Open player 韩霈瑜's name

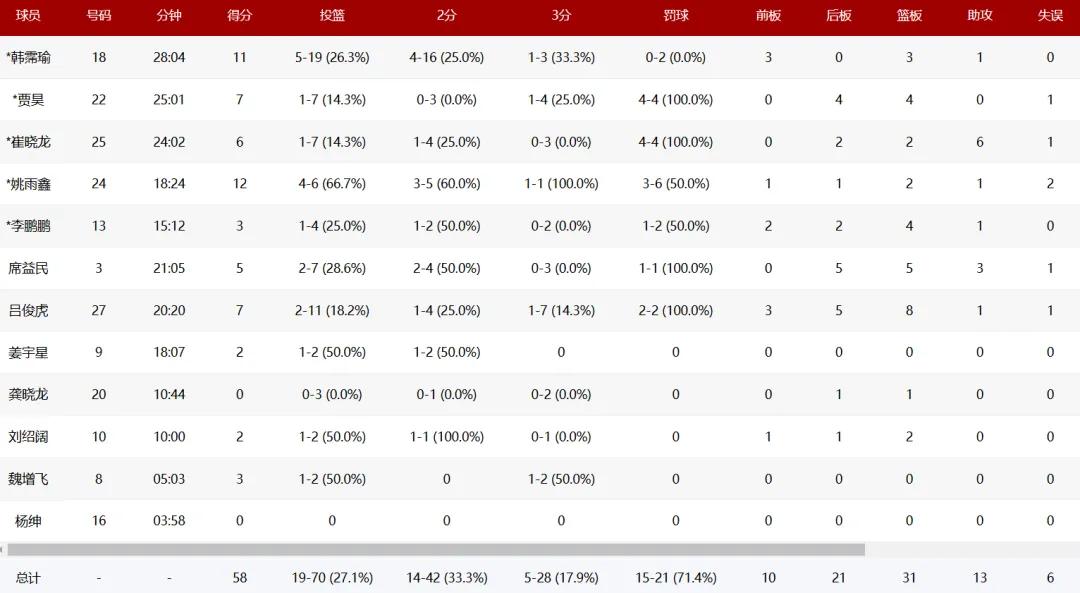29,58
